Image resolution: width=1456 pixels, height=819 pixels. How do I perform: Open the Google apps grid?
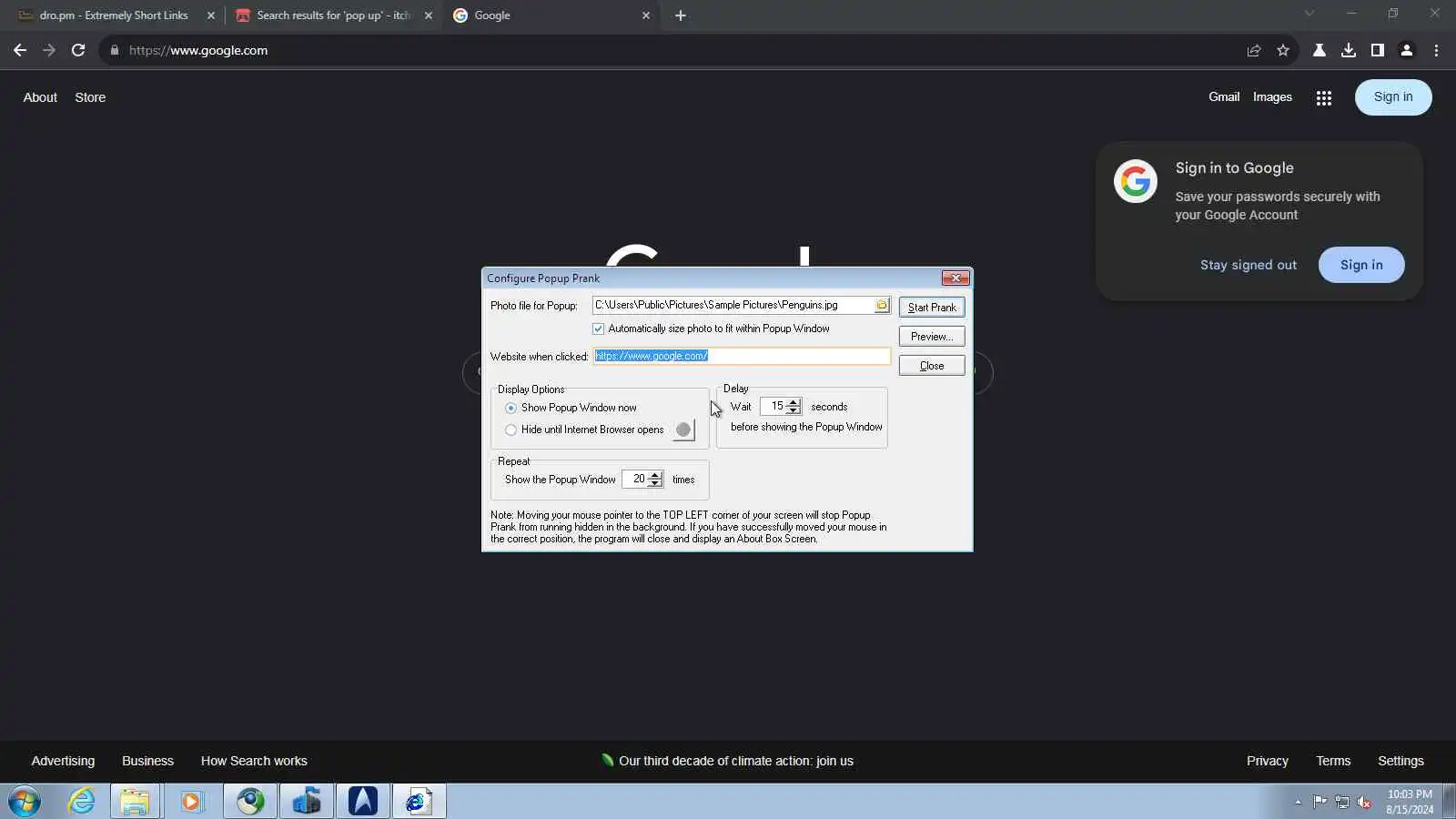1324,97
